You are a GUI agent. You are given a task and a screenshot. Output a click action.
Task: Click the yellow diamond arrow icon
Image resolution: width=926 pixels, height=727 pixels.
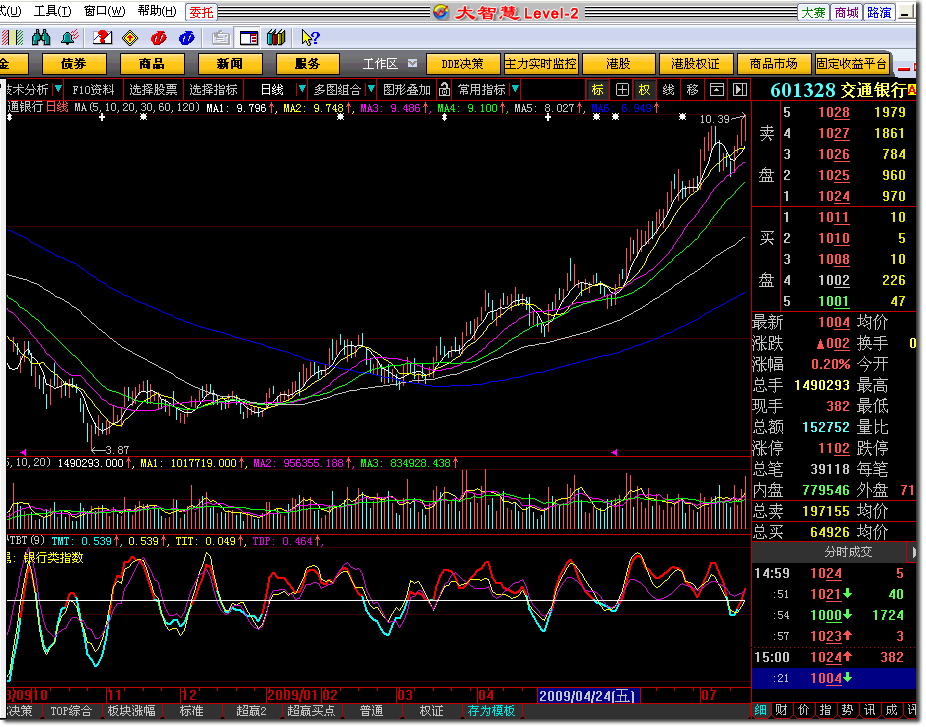(130, 38)
